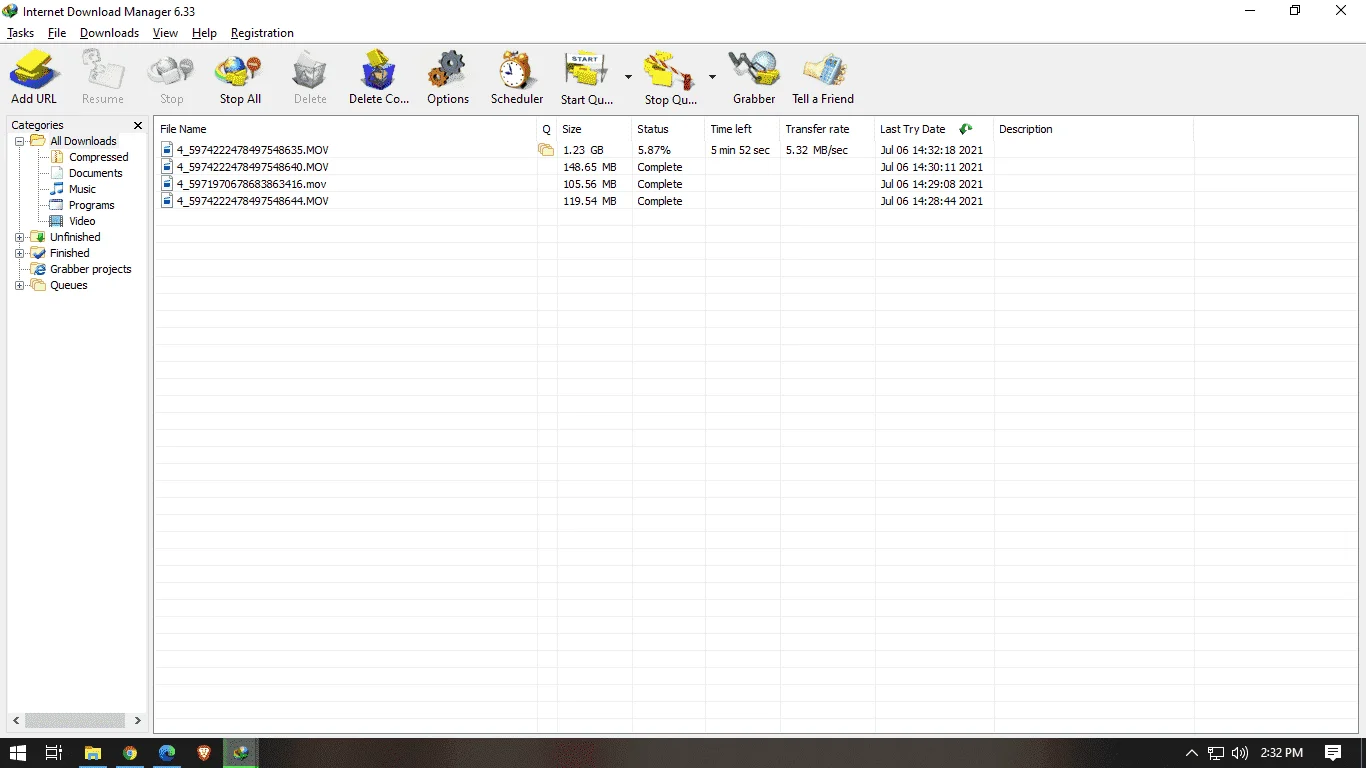Click the categories horizontal scrollbar thumb
Image resolution: width=1366 pixels, height=768 pixels.
point(75,720)
